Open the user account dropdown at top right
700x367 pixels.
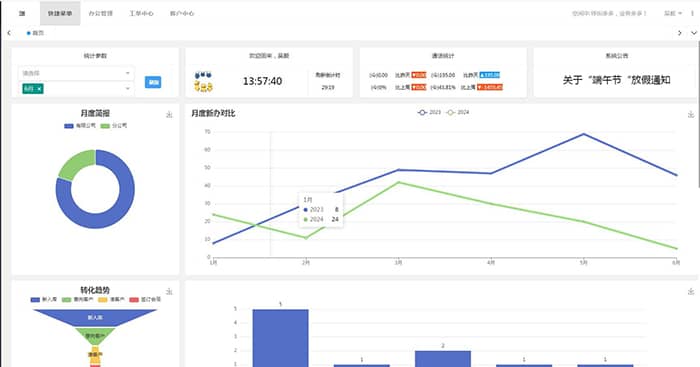click(x=673, y=13)
